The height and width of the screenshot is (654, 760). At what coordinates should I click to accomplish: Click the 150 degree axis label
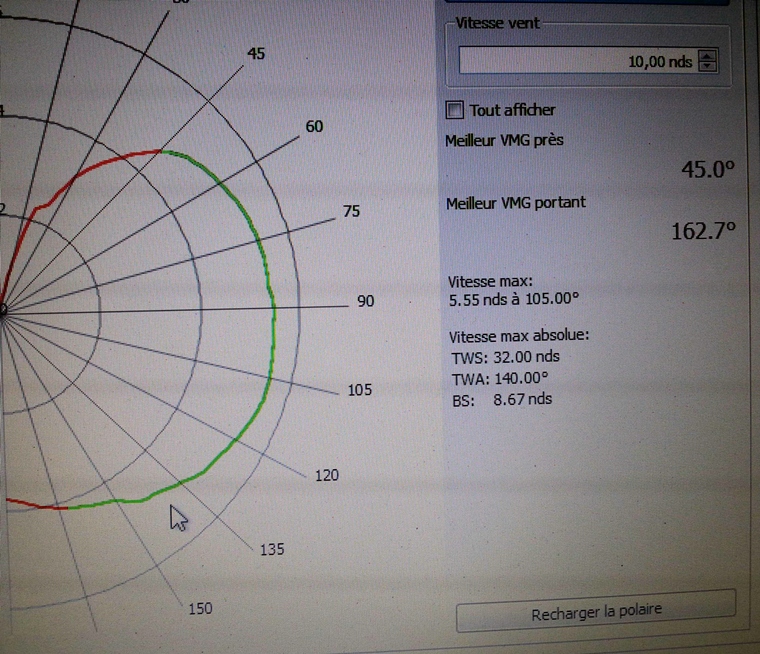click(x=200, y=608)
